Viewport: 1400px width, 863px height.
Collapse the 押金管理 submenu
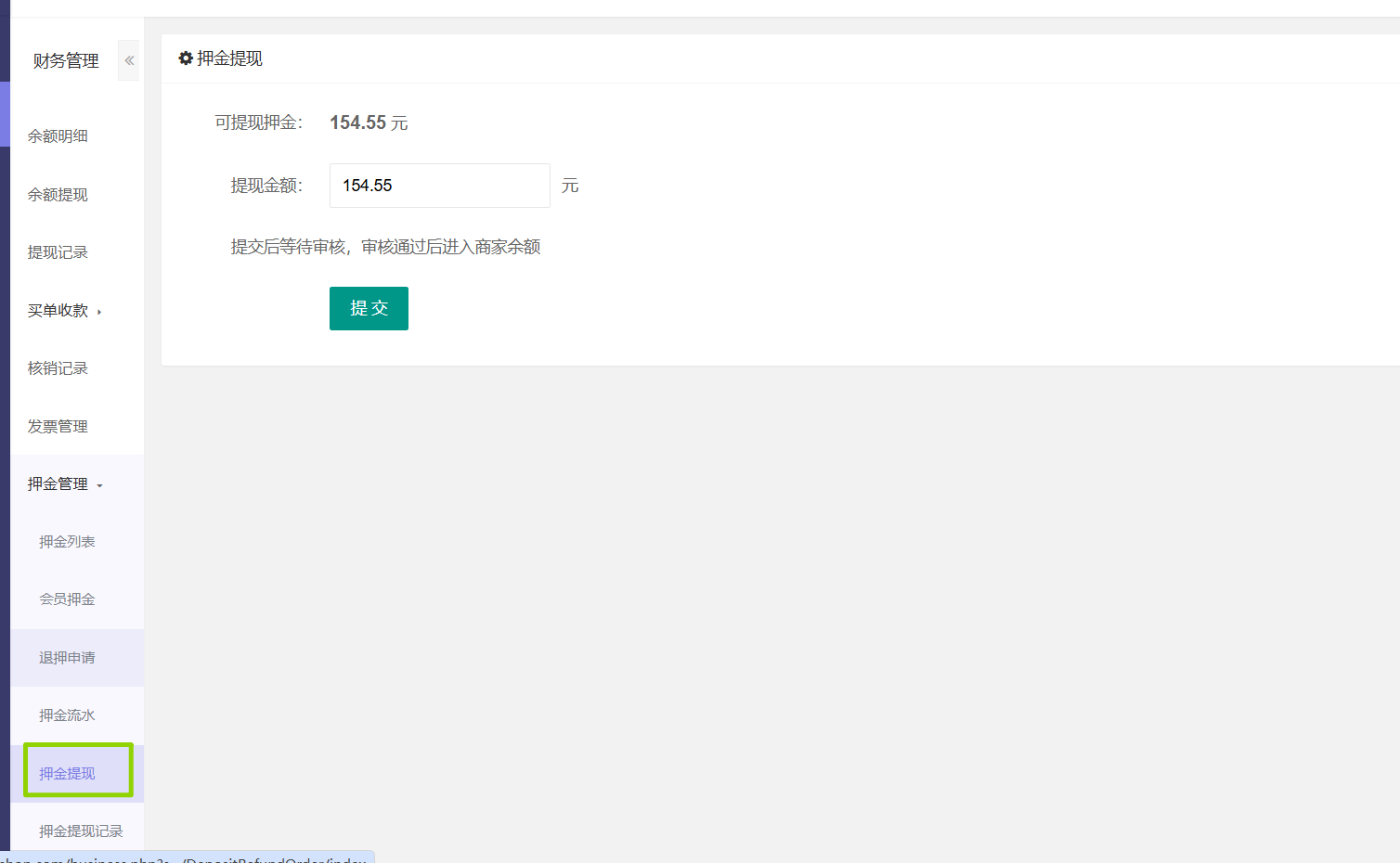pyautogui.click(x=64, y=484)
